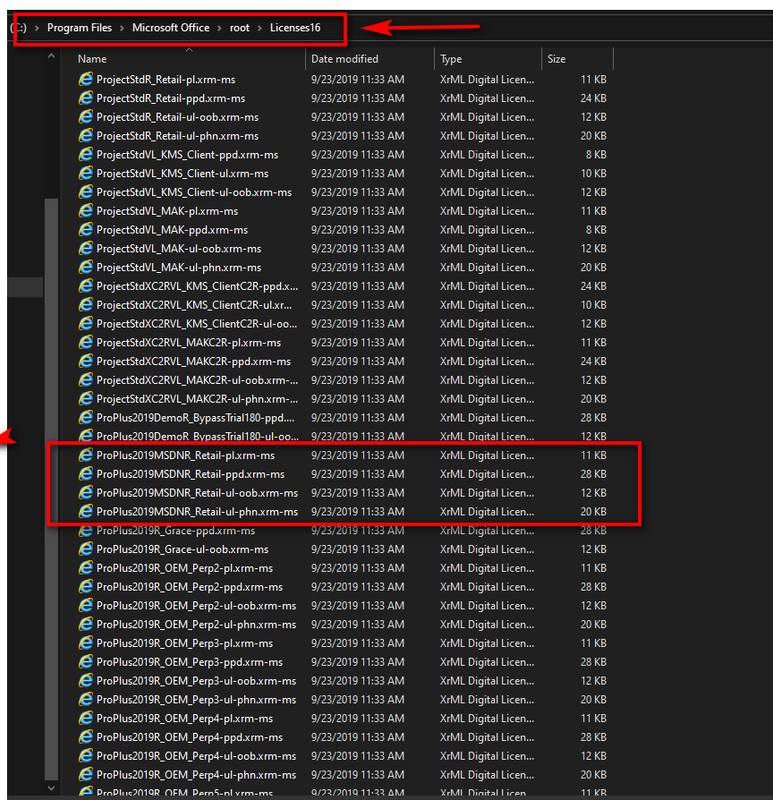The height and width of the screenshot is (800, 773).
Task: Click the icon of ProPlus2019MSDNR_Retail-pl.xrm-ms
Action: pyautogui.click(x=86, y=455)
